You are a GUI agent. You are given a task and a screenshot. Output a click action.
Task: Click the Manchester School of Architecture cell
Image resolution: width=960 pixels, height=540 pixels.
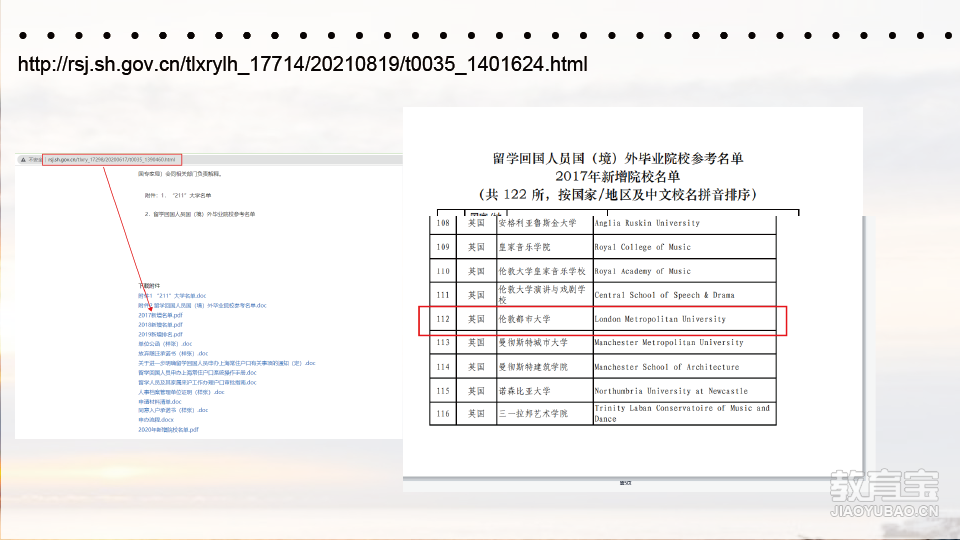click(684, 367)
